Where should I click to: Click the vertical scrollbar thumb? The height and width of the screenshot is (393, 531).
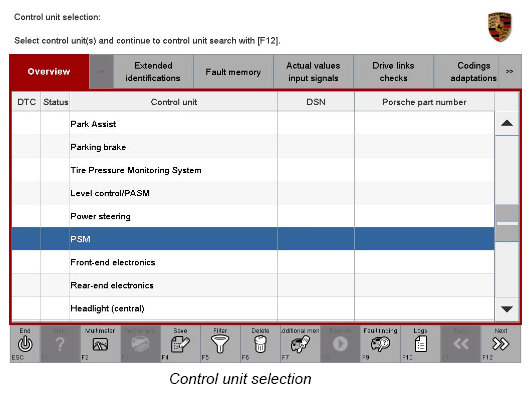507,223
